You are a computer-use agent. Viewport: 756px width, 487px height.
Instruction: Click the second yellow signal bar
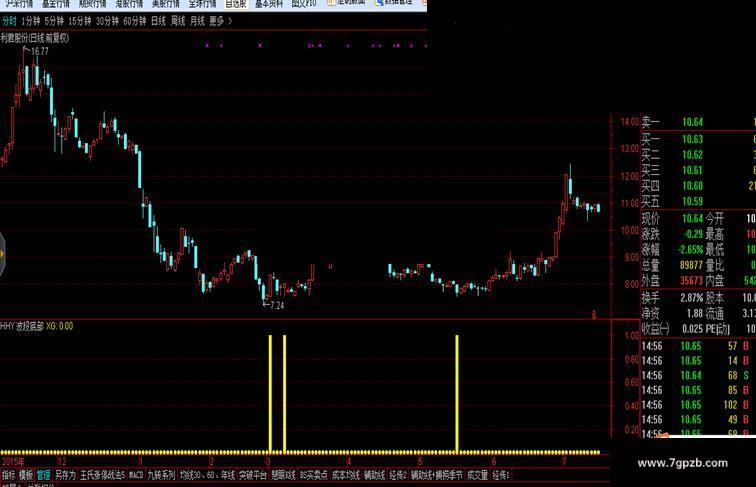tap(285, 393)
